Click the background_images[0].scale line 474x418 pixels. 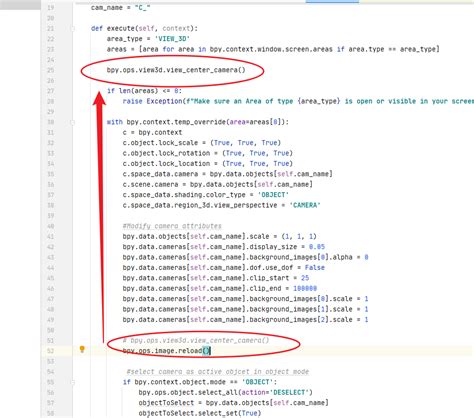click(x=245, y=299)
